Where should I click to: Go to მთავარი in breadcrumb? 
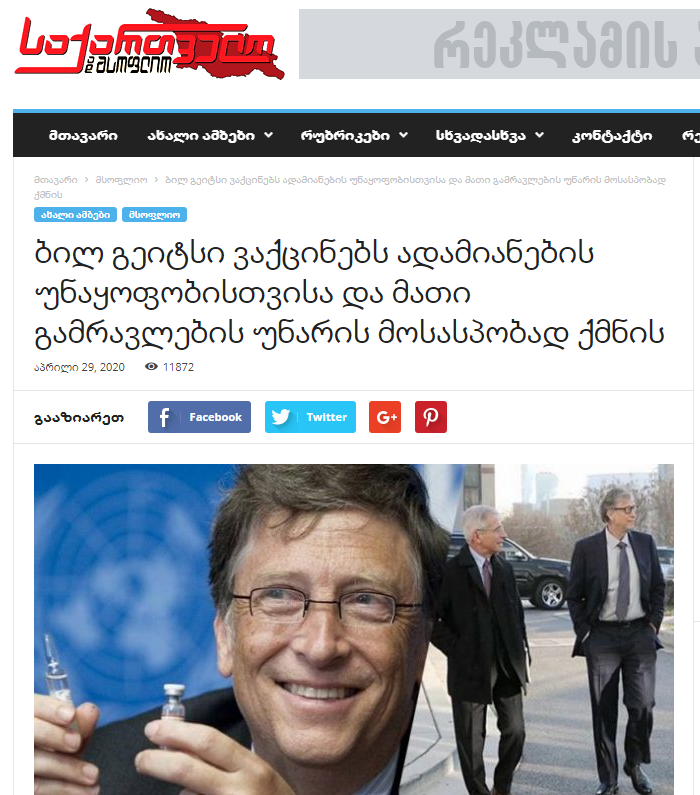56,180
